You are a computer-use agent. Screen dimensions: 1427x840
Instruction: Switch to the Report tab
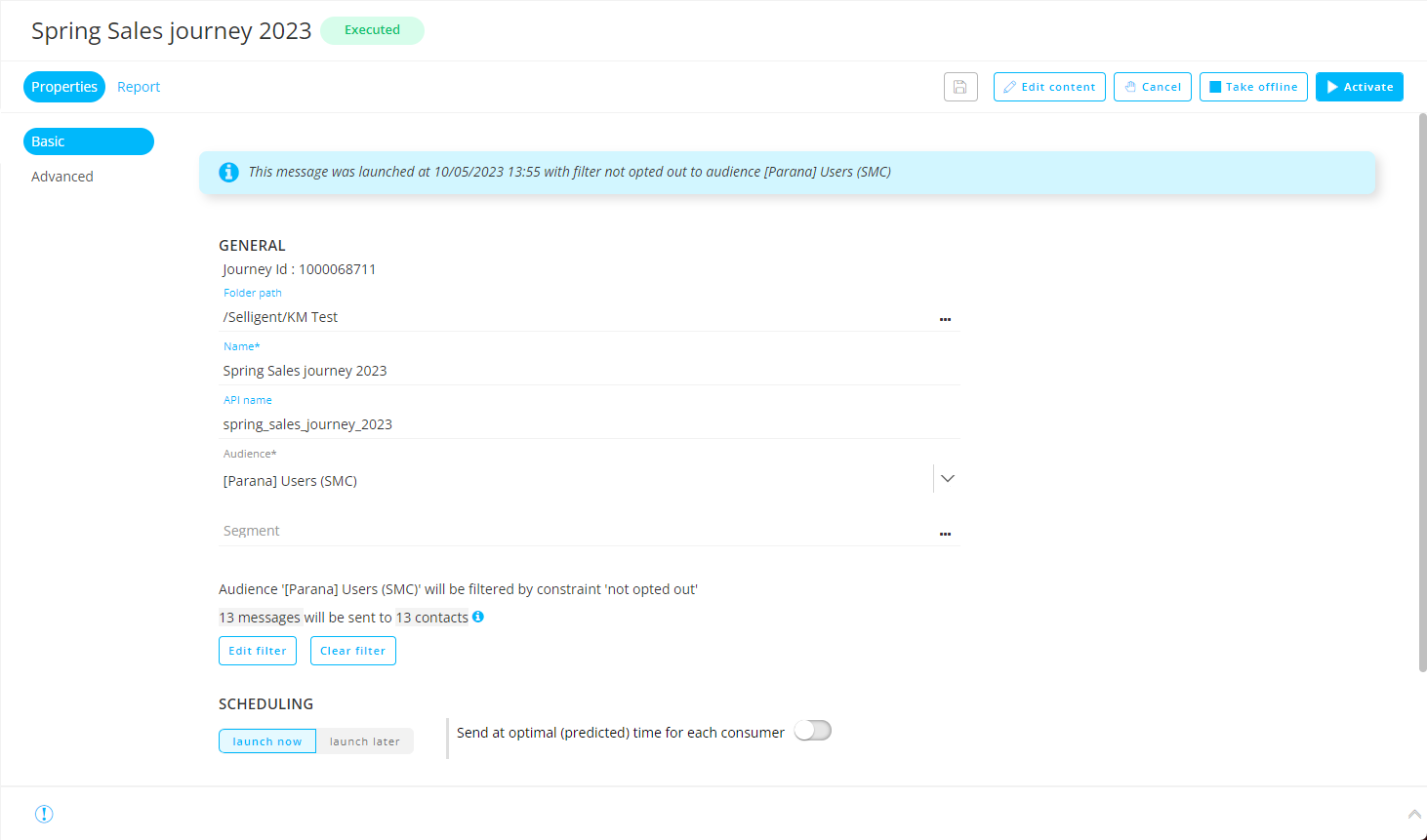point(139,87)
